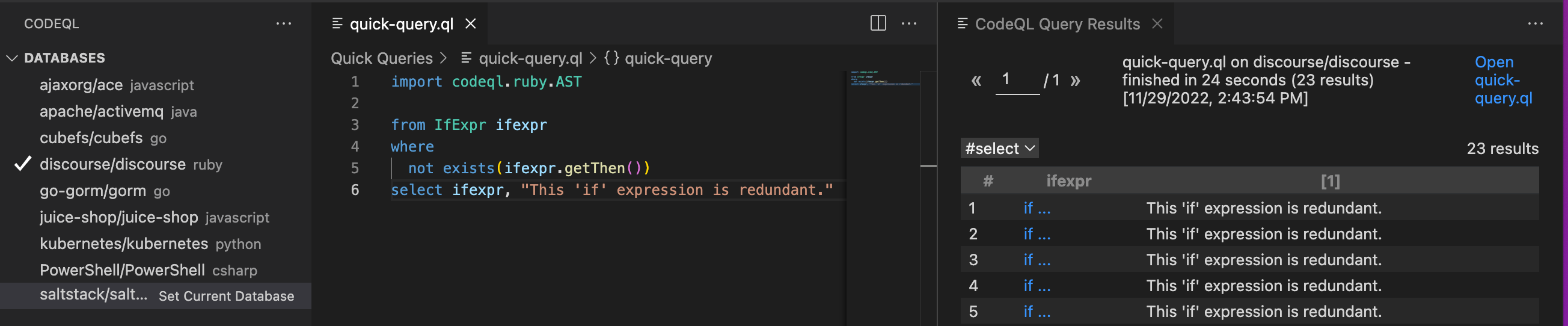Click the [1] column header
This screenshot has height=326, width=1568.
pos(1330,181)
